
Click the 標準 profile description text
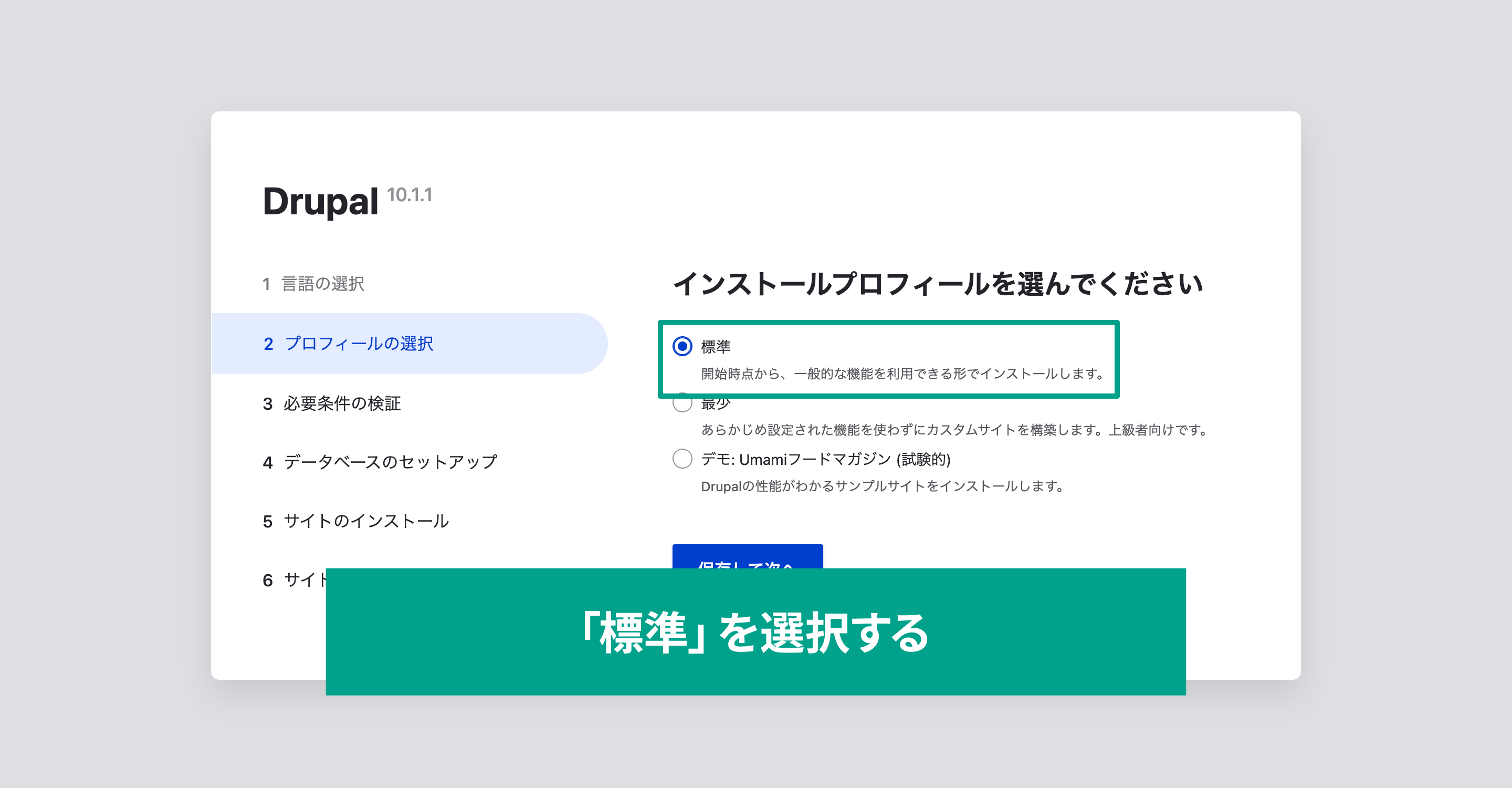click(904, 374)
